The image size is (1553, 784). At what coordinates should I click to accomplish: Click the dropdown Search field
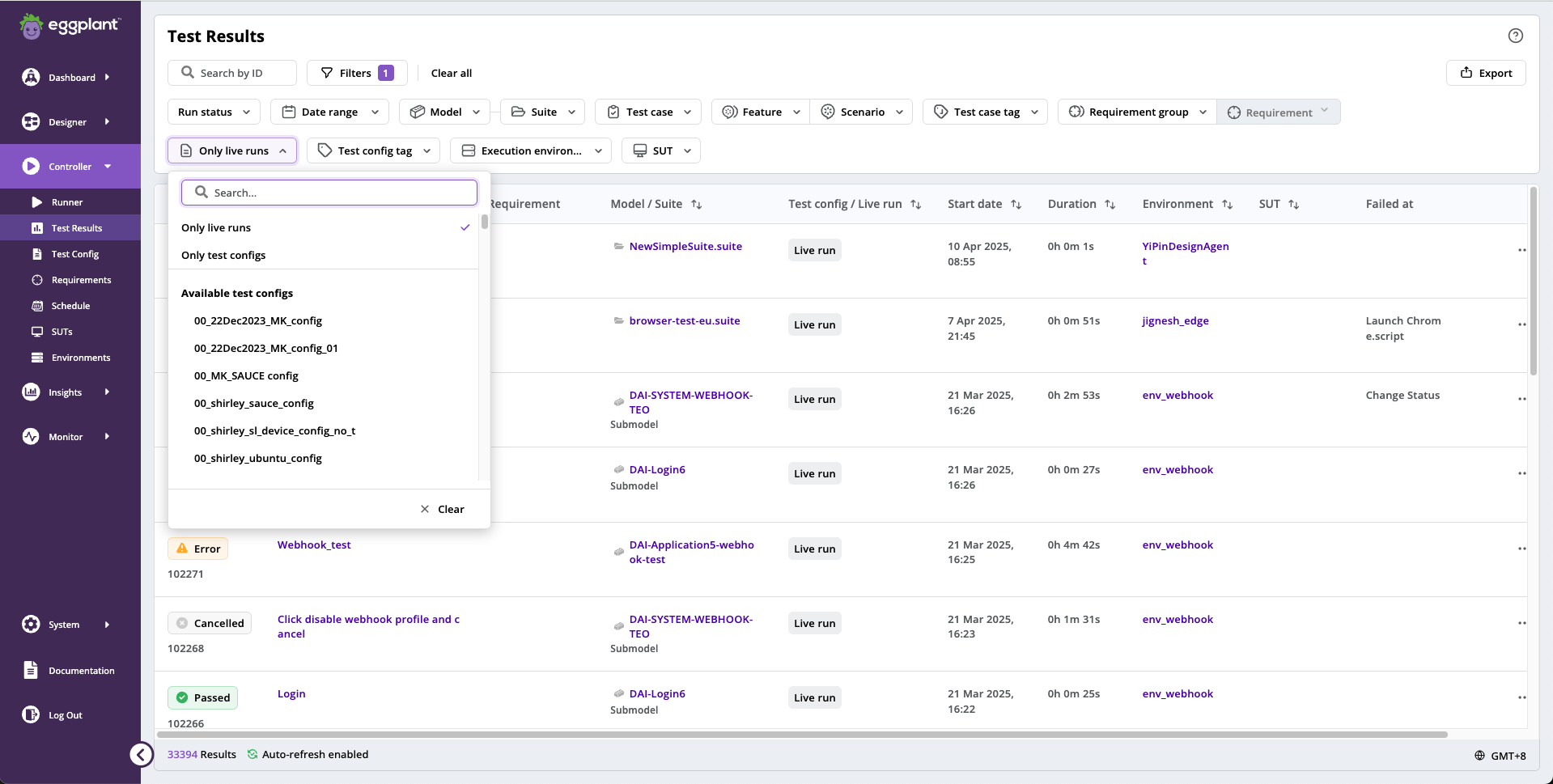(x=329, y=193)
